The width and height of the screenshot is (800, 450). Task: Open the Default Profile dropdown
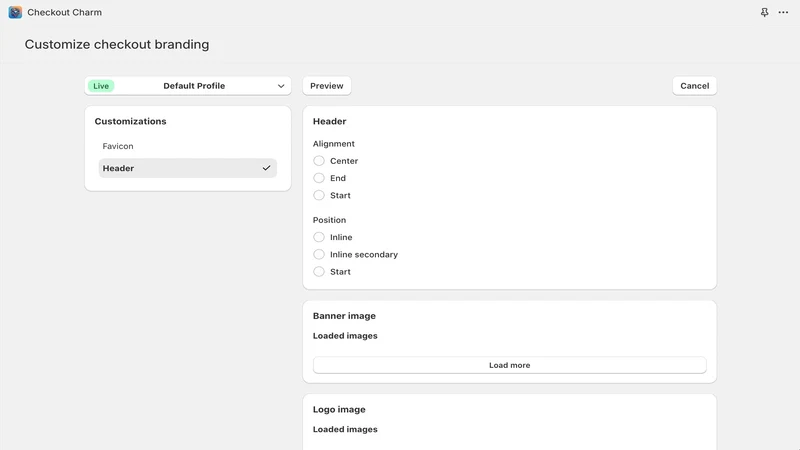click(188, 86)
